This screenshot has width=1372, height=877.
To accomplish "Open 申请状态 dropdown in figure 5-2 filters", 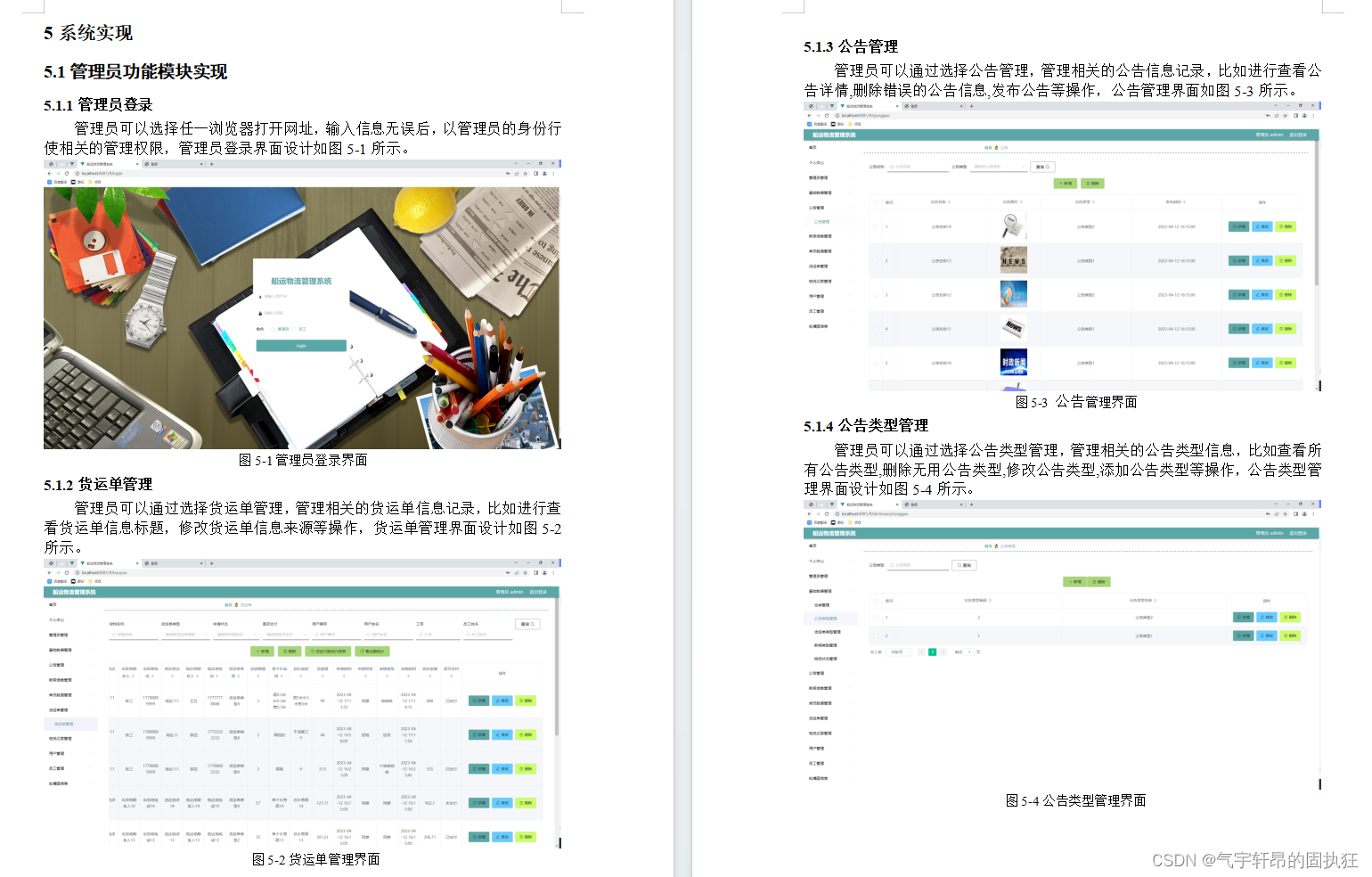I will pyautogui.click(x=237, y=635).
